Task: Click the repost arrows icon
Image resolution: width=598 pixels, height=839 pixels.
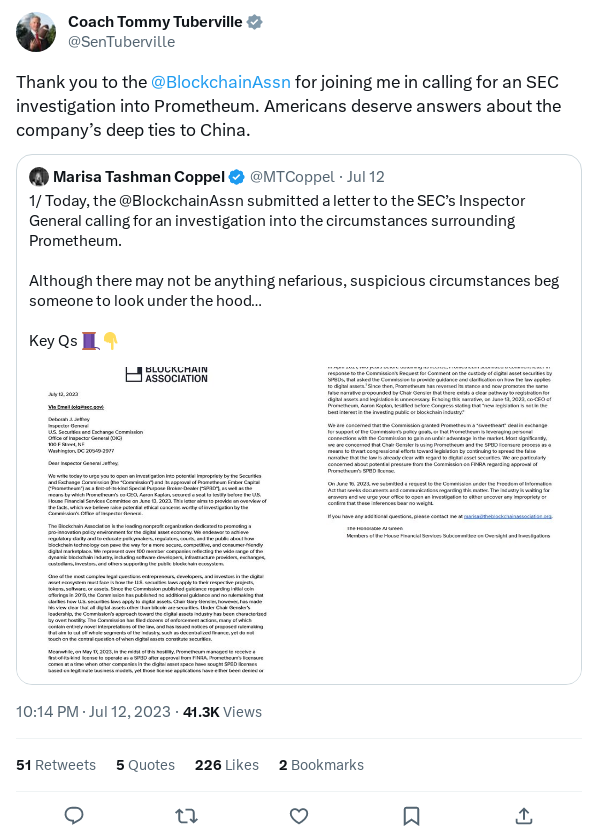Action: 187,816
